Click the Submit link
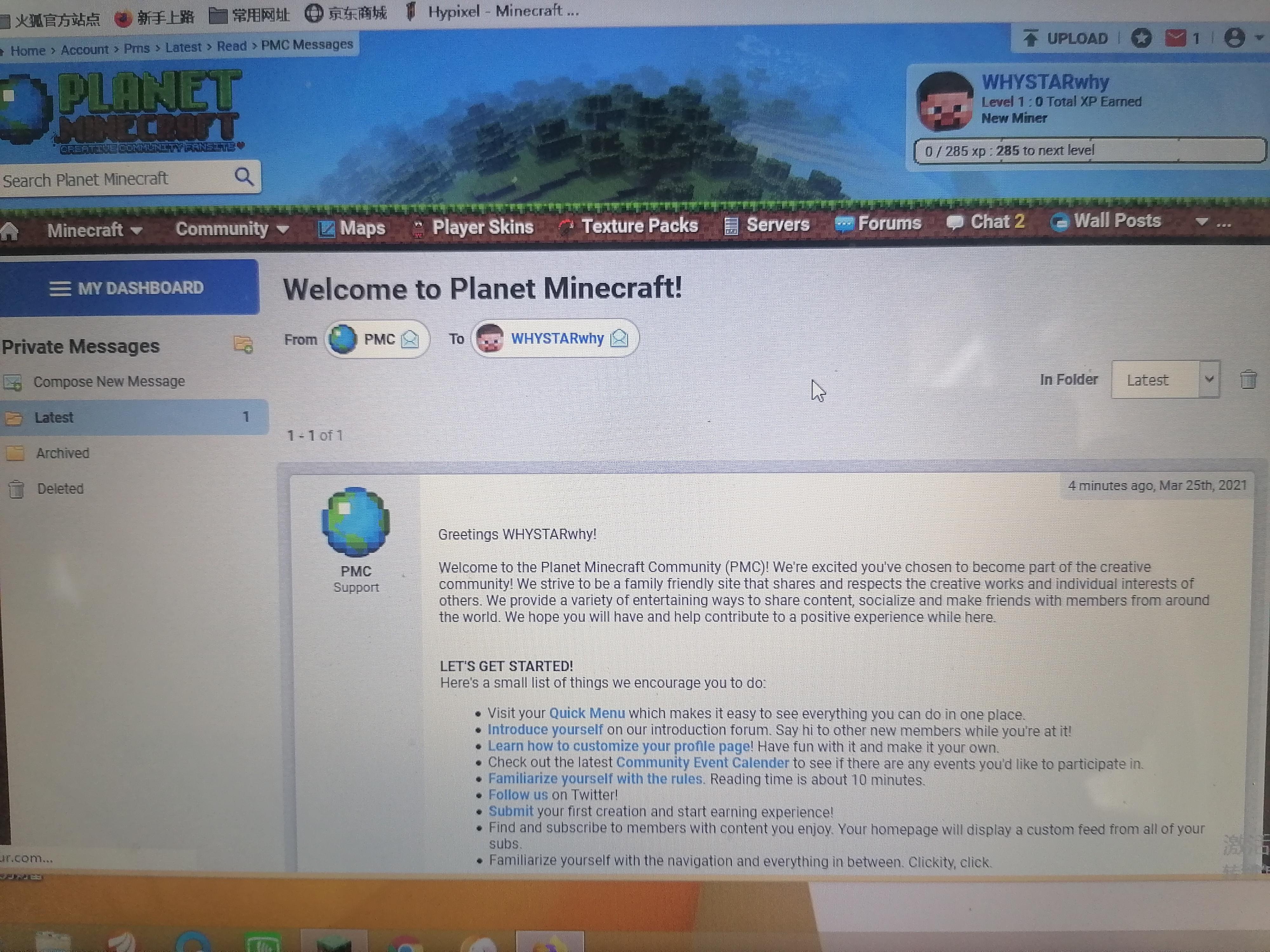Screen dimensions: 1270x952 coord(511,811)
